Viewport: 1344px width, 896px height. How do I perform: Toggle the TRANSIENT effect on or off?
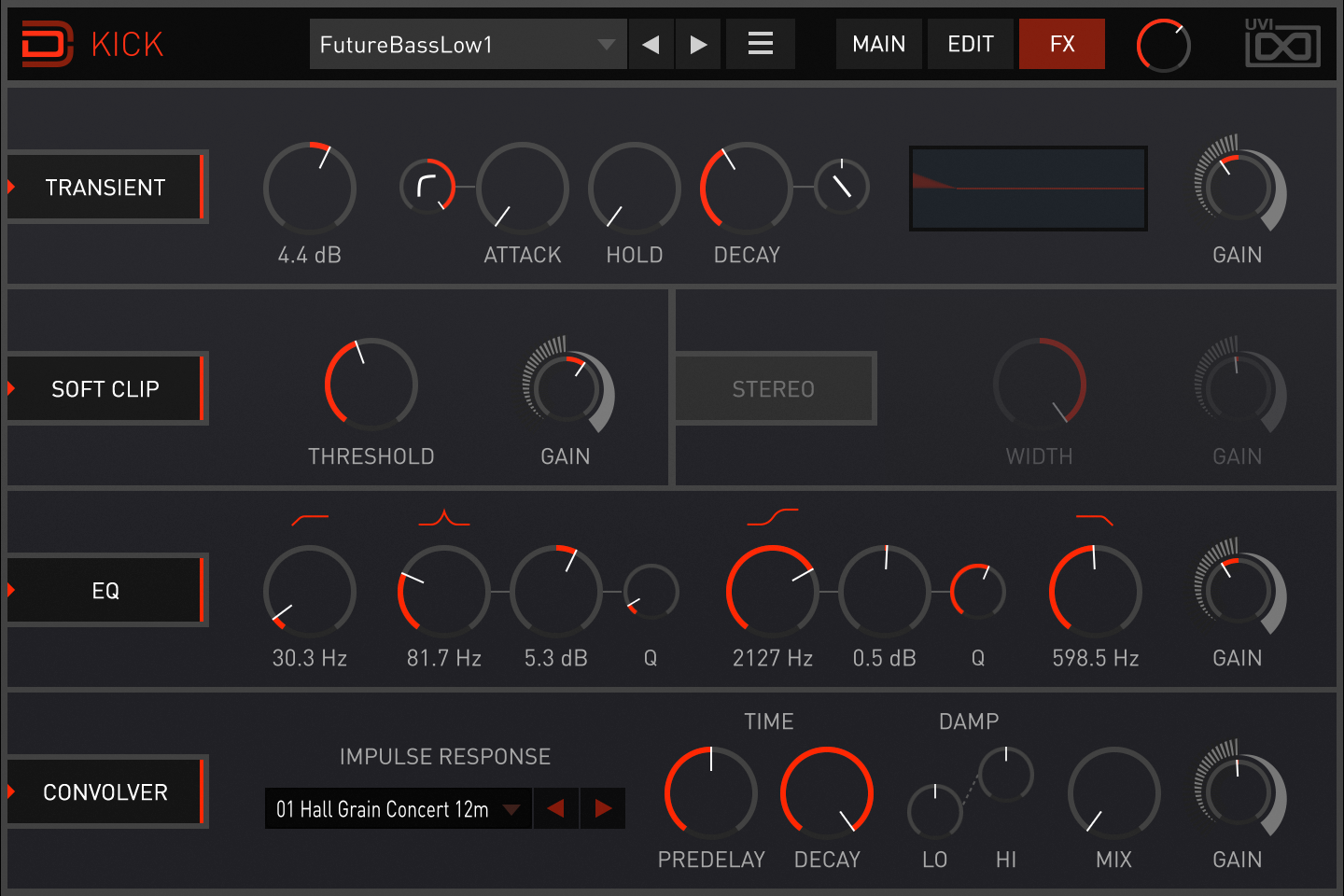[105, 188]
